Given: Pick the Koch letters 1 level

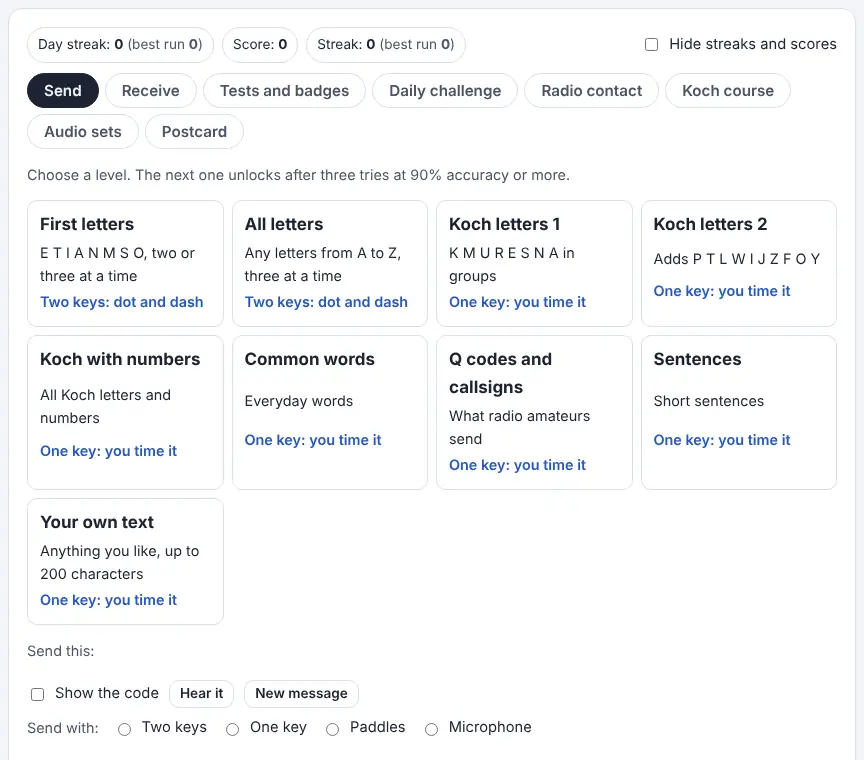Looking at the screenshot, I should (534, 263).
